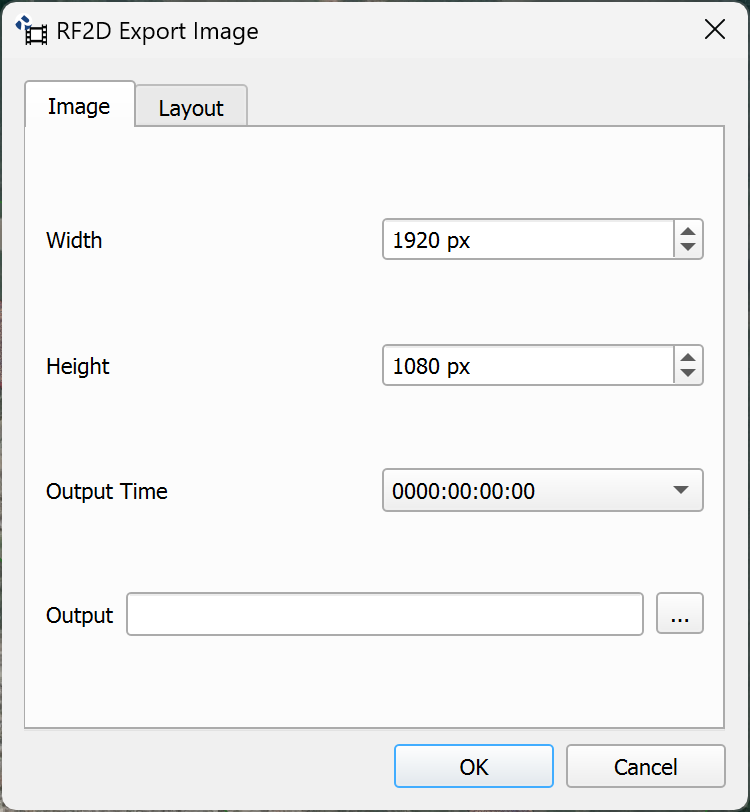Screen dimensions: 750x812
Task: Click inside the Width value field
Action: (527, 240)
